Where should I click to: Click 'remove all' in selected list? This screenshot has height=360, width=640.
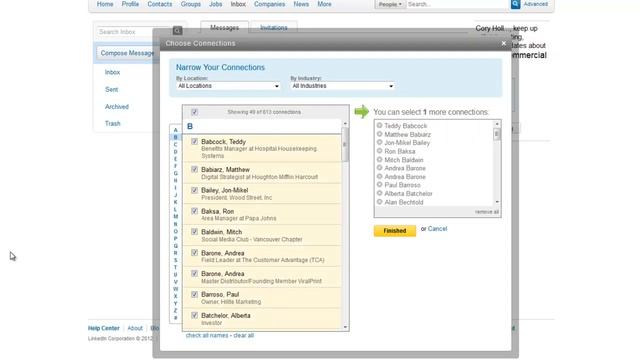click(487, 212)
